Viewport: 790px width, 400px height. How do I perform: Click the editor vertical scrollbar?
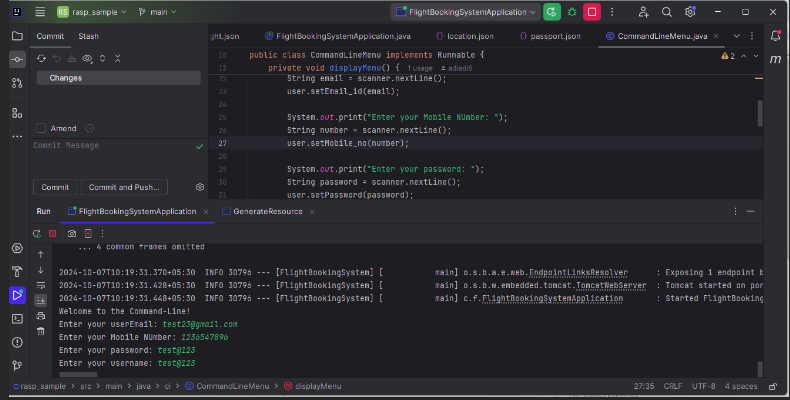[x=760, y=113]
